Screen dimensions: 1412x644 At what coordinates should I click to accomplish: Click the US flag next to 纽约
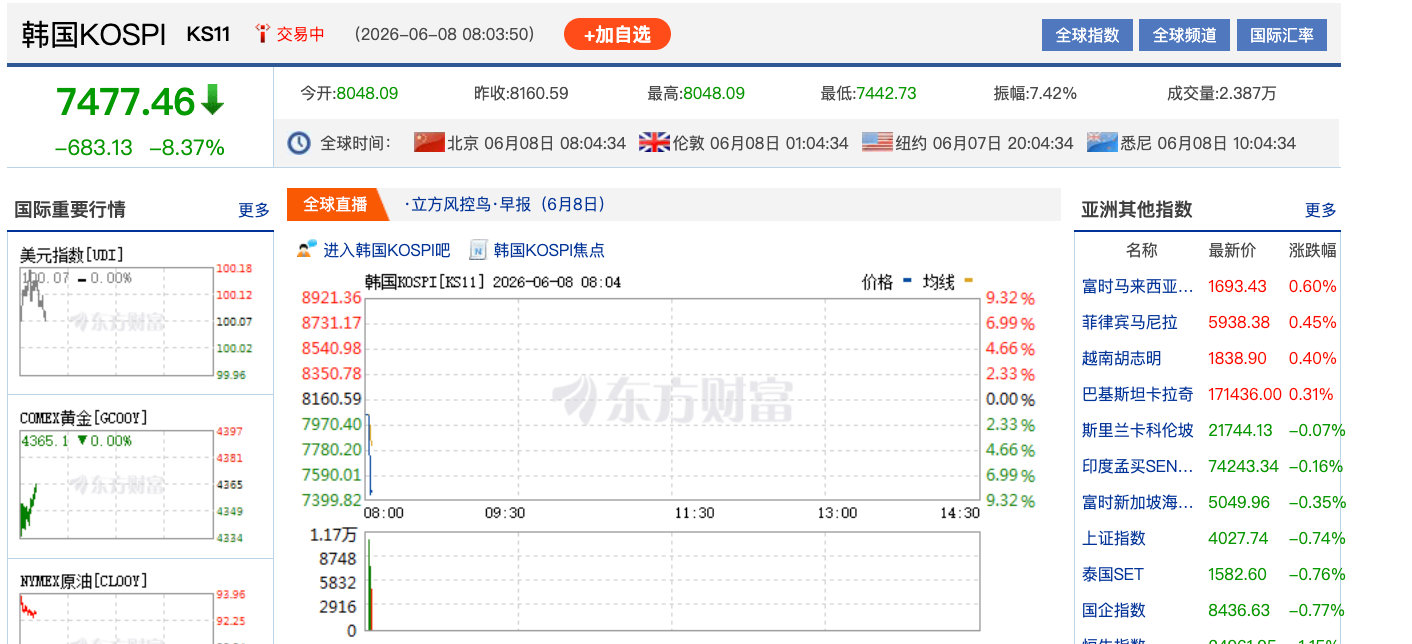click(x=877, y=142)
